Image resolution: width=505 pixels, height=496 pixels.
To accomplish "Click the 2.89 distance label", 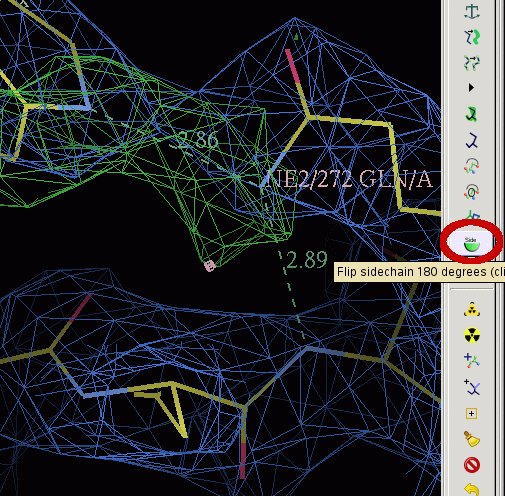I will [x=307, y=260].
